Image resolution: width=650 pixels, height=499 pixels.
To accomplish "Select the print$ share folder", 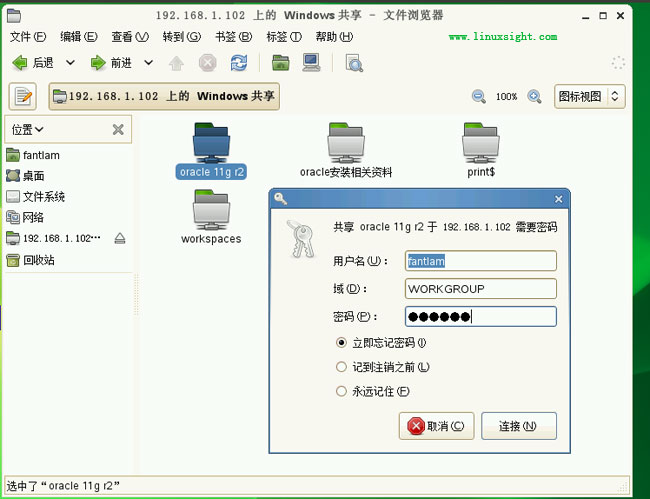I will coord(481,151).
